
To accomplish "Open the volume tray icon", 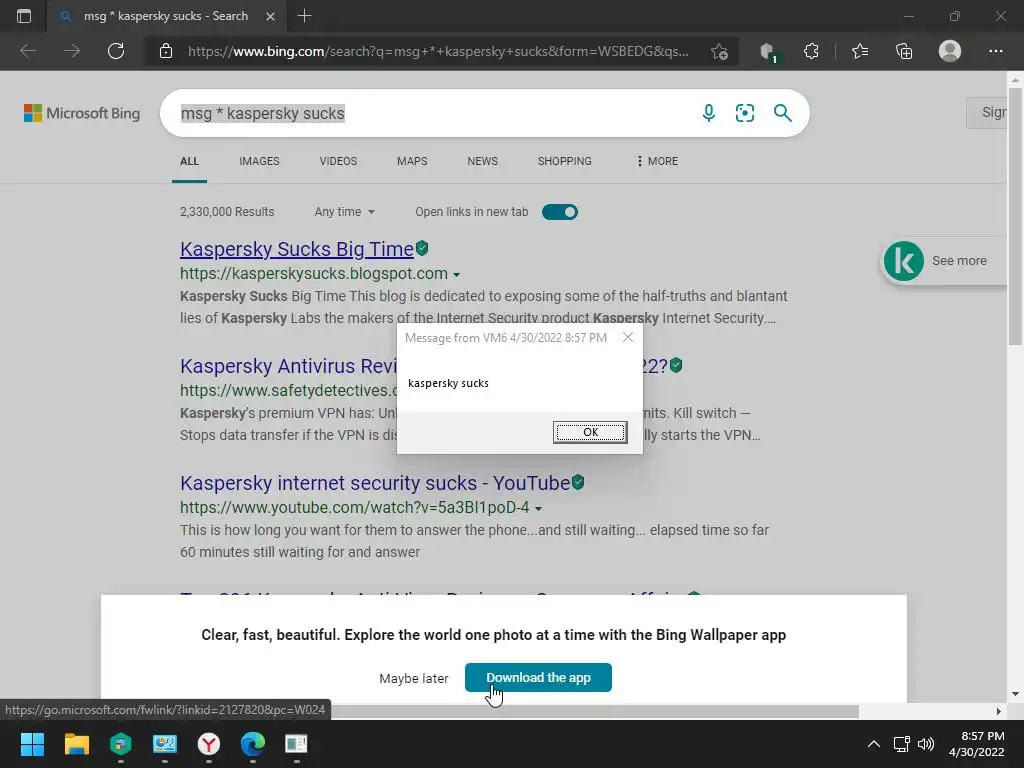I will [925, 744].
